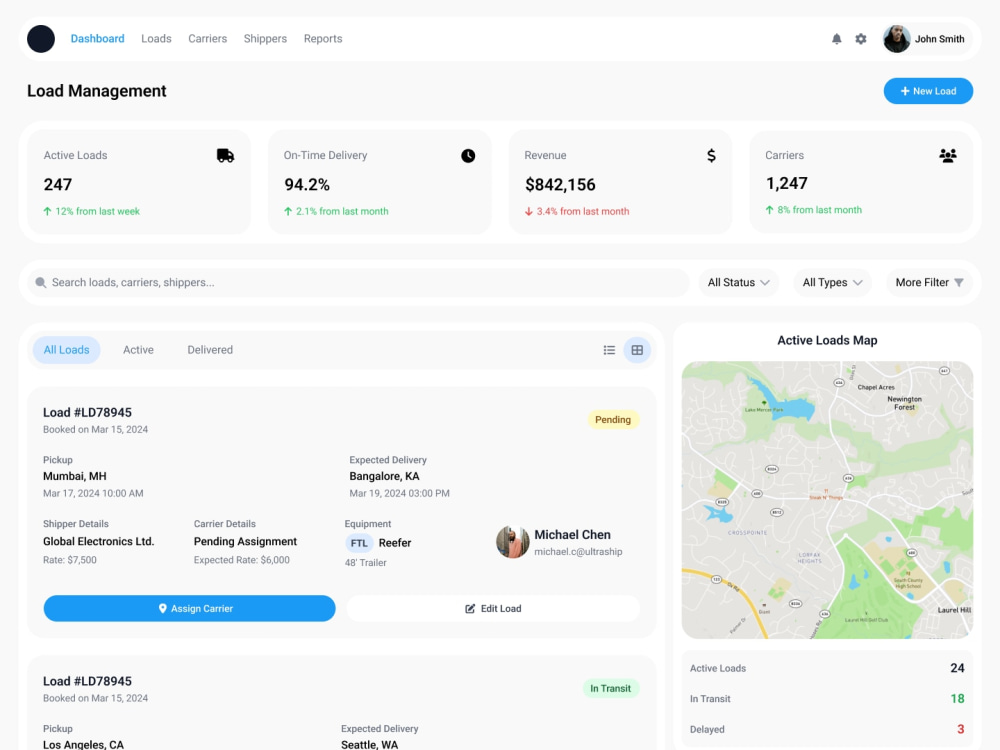Click Bangalore, KA delivery location

(385, 476)
